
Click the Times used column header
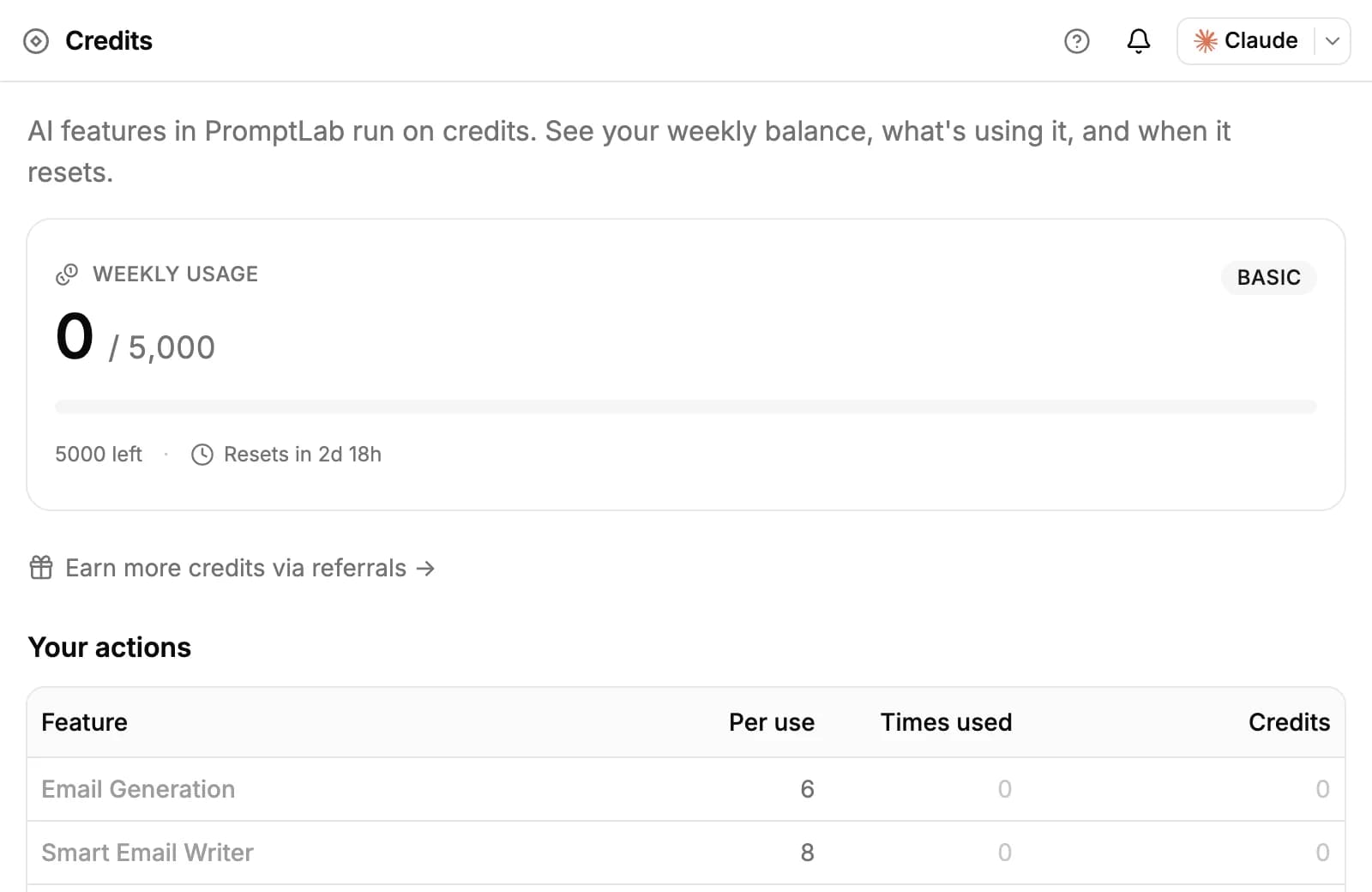[x=946, y=722]
